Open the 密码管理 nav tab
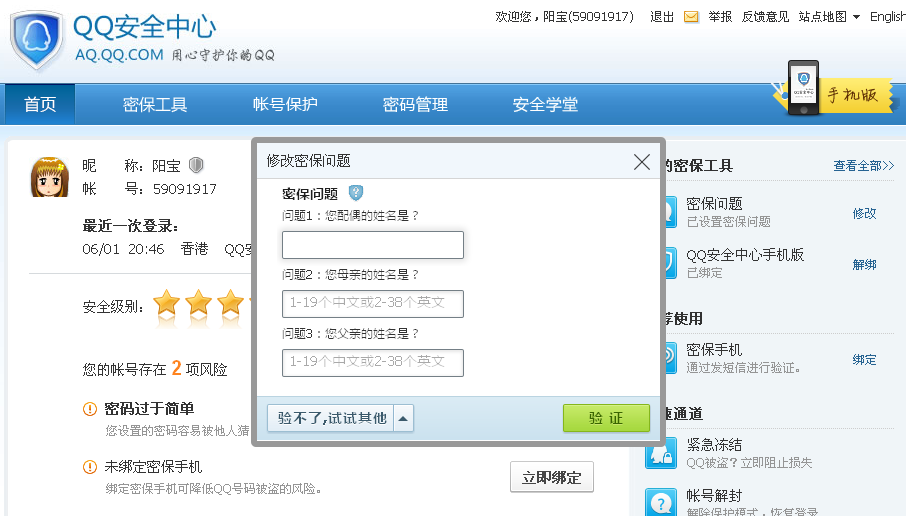Screen dimensions: 906x516 click(415, 104)
